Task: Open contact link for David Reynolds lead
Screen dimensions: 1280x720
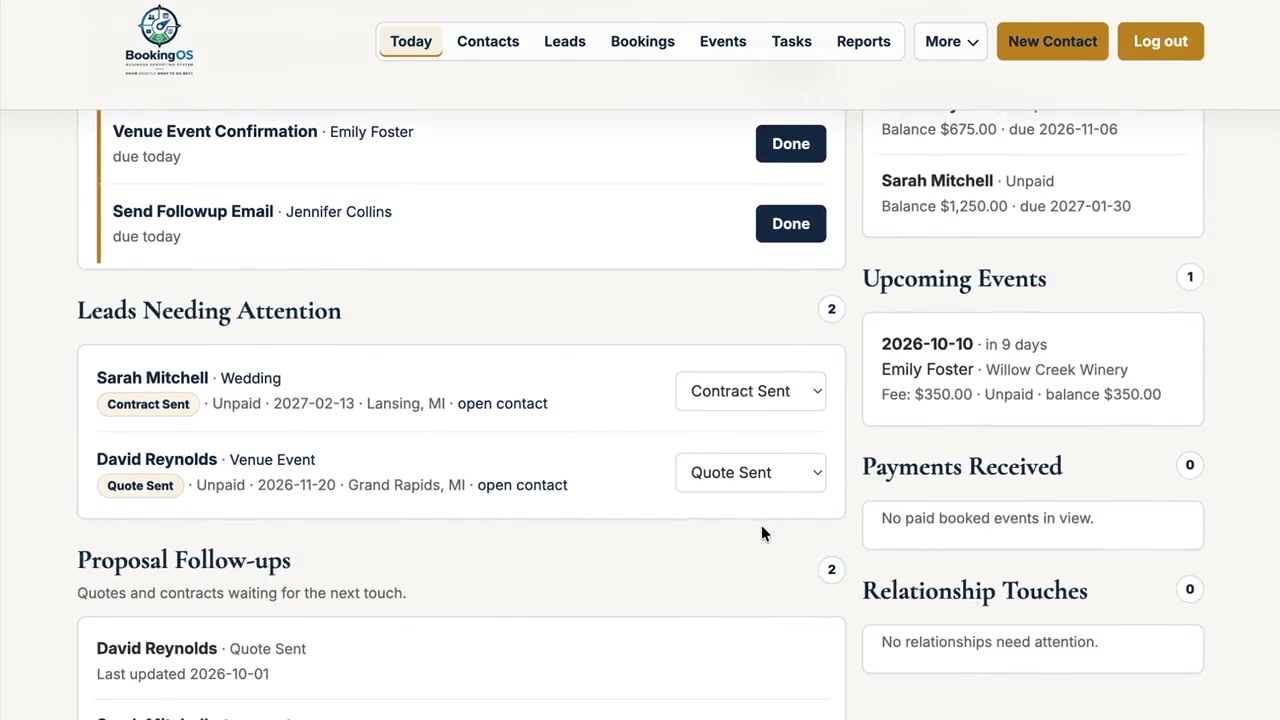Action: click(x=522, y=485)
